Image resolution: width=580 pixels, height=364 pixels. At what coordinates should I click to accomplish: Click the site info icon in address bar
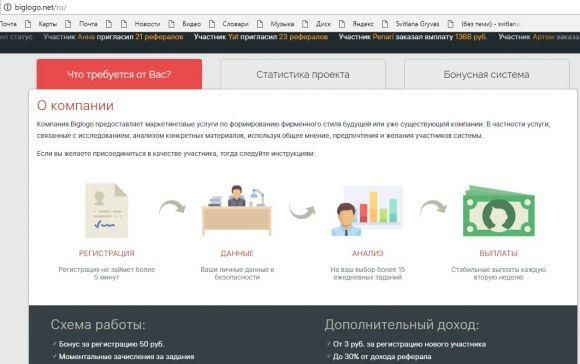tap(7, 7)
